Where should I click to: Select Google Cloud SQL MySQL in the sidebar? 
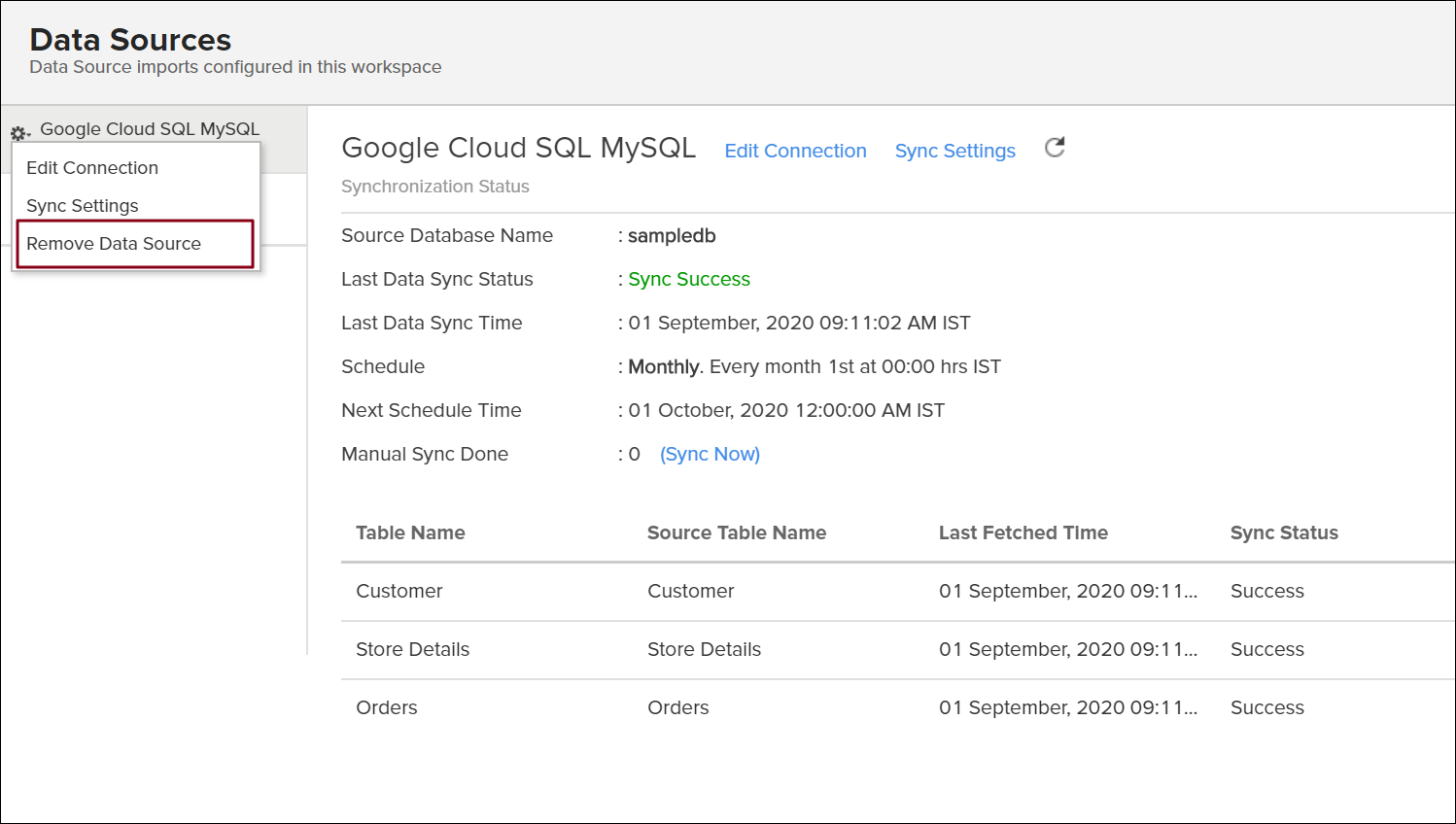pos(150,129)
